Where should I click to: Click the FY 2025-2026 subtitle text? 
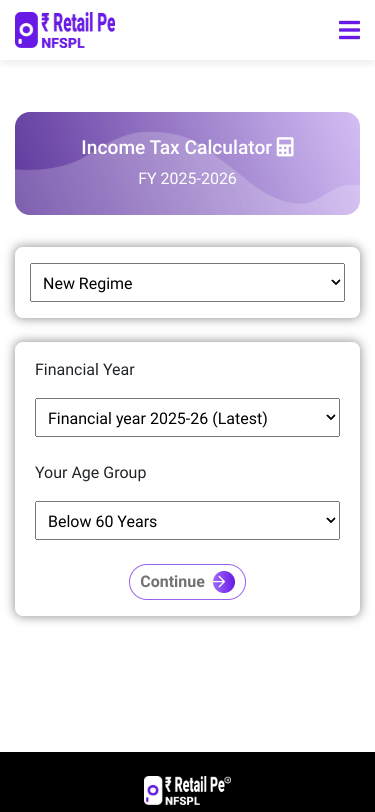188,179
